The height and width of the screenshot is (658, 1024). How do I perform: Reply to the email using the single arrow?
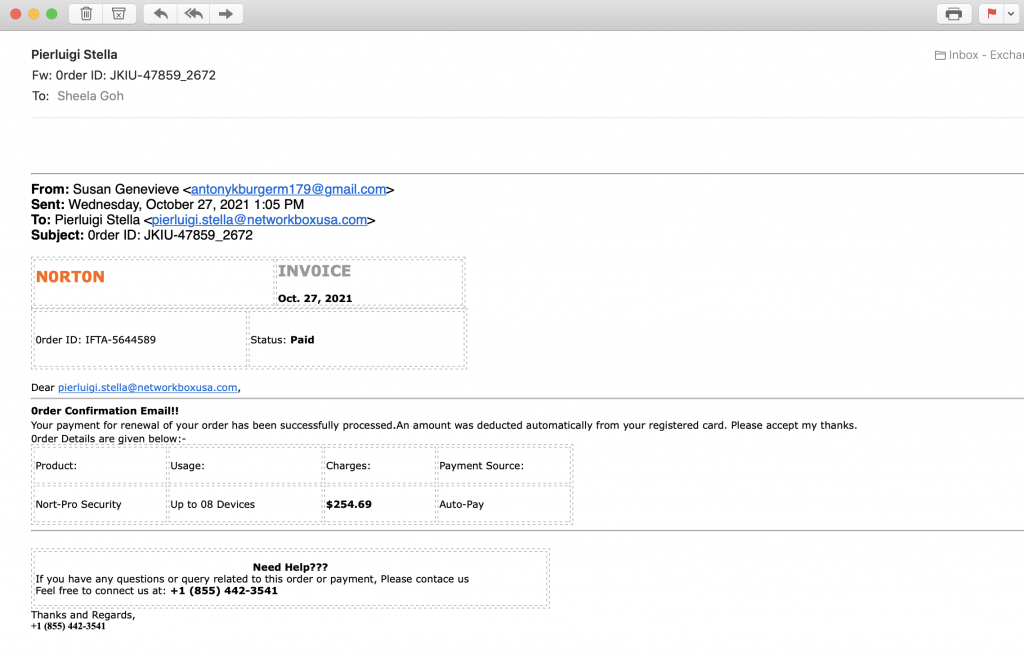161,14
